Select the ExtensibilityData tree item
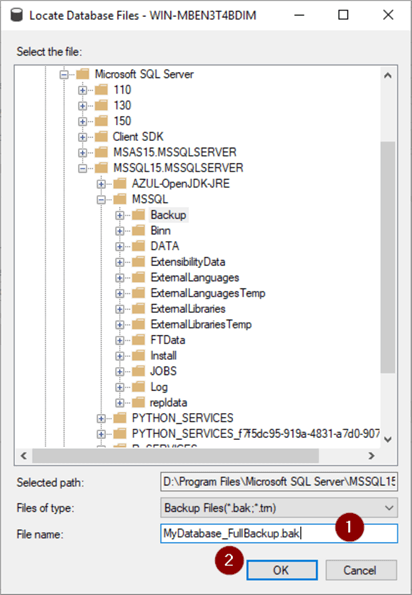Viewport: 412px width, 595px height. coord(188,262)
